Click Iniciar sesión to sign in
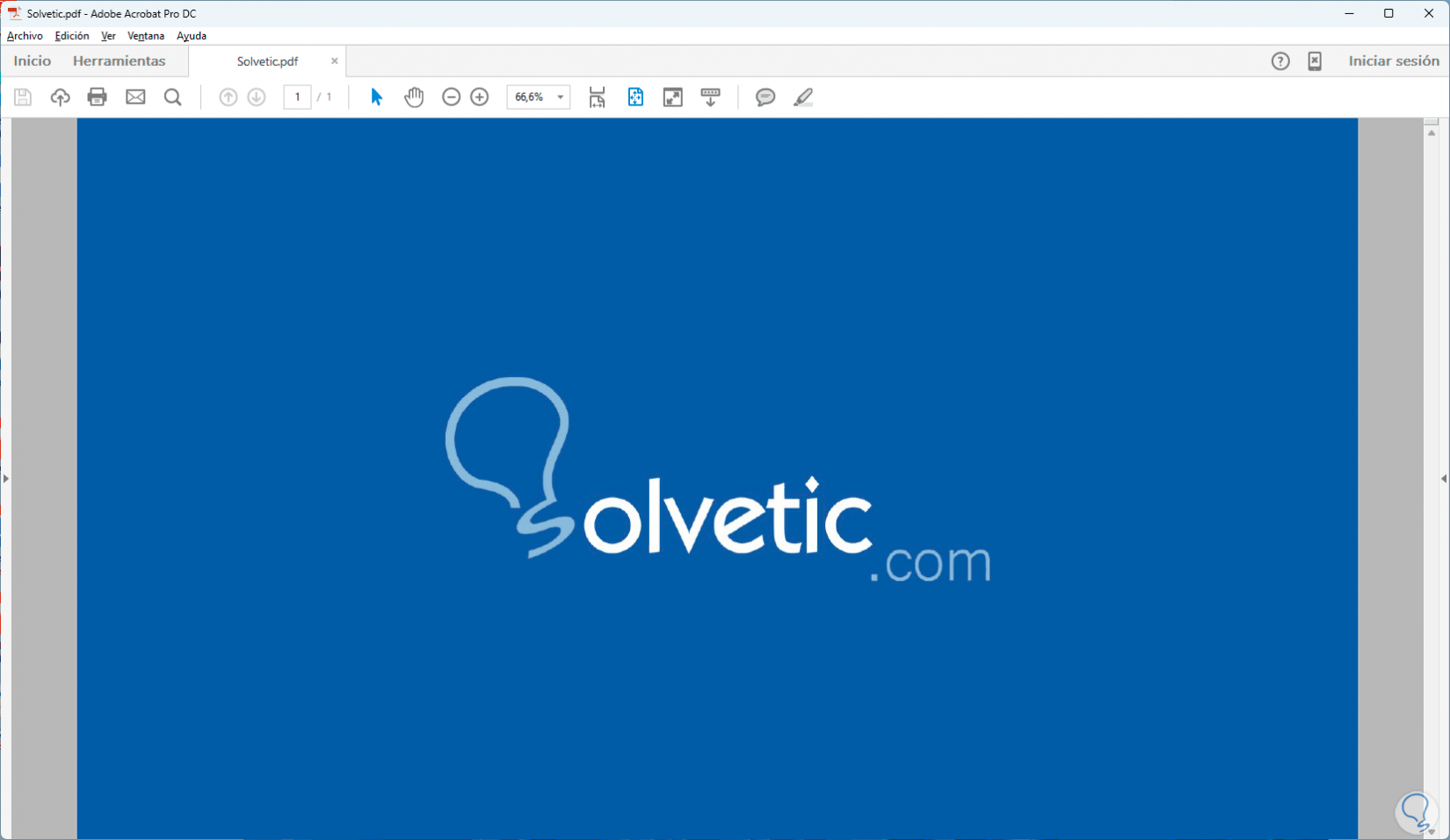Image resolution: width=1450 pixels, height=840 pixels. [1394, 61]
